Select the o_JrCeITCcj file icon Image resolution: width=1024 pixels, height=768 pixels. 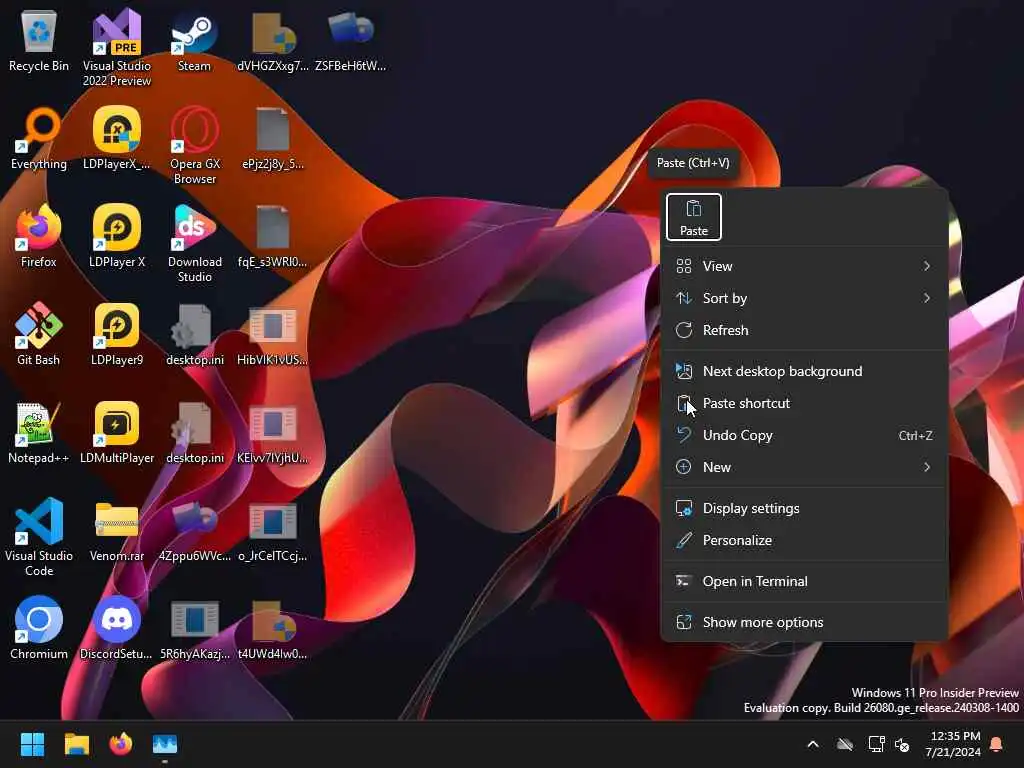pos(272,530)
